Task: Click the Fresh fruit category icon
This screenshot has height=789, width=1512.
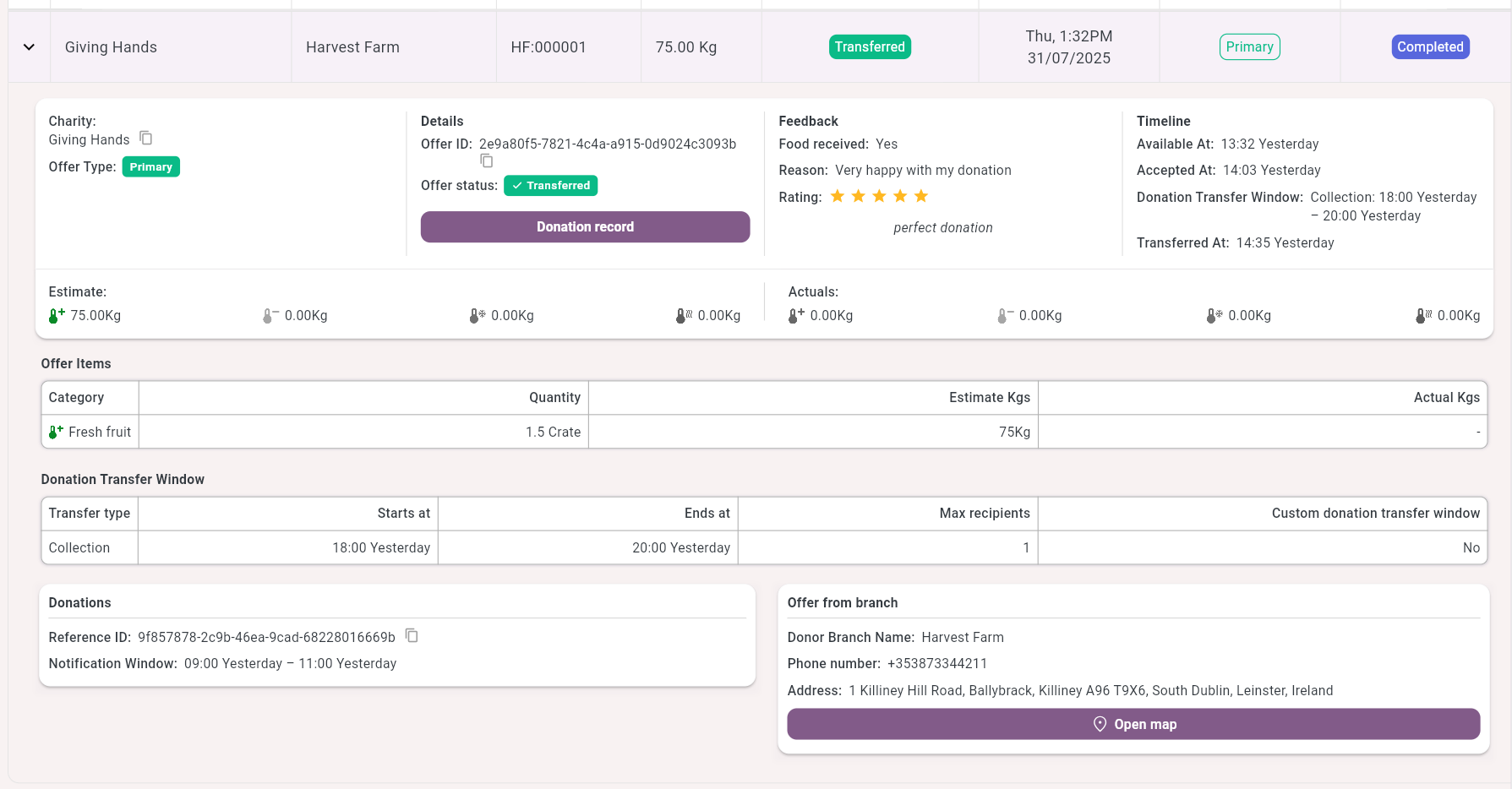Action: (x=56, y=432)
